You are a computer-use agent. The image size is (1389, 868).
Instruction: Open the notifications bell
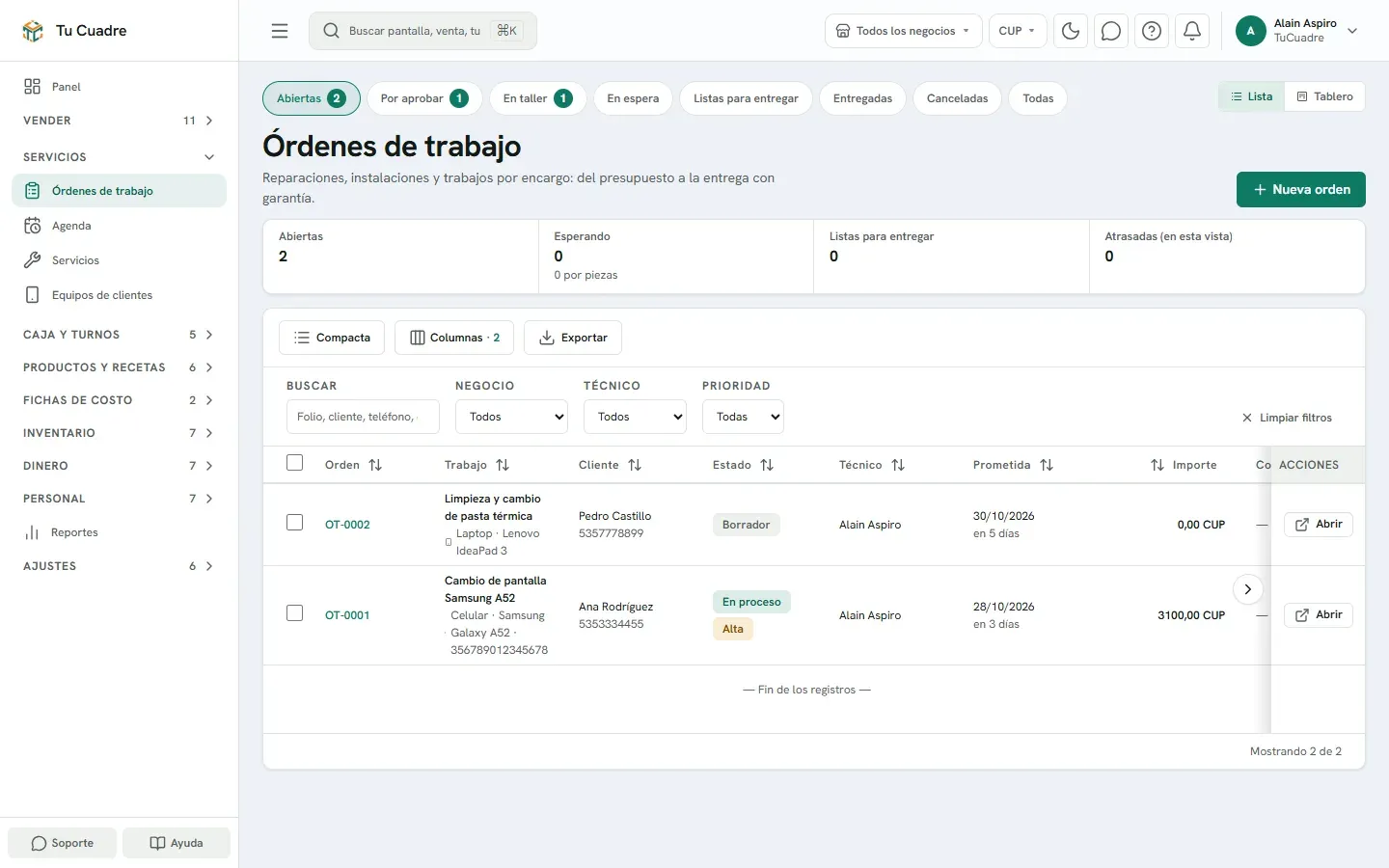pos(1192,31)
